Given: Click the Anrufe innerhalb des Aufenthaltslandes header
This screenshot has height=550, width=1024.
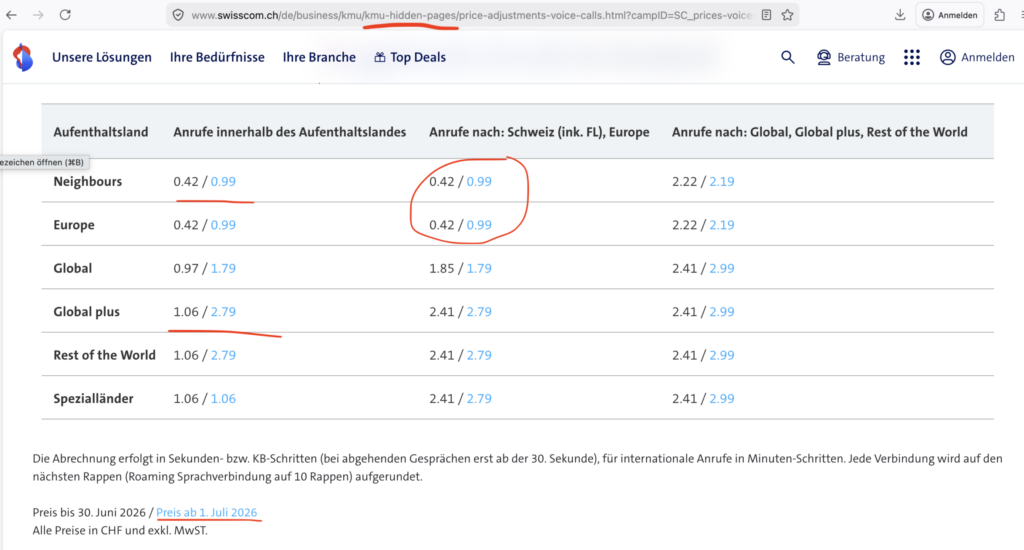Looking at the screenshot, I should click(289, 132).
